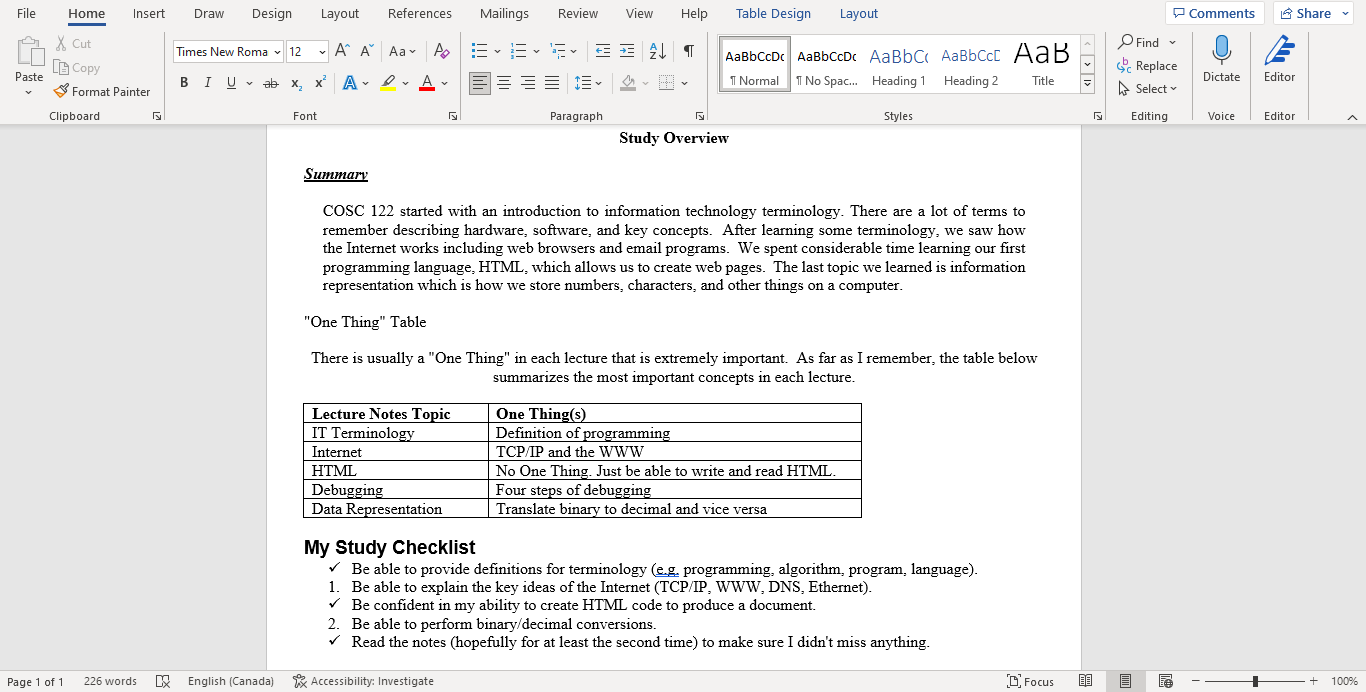Open the Clipboard pane dialog launcher
The width and height of the screenshot is (1366, 692).
click(157, 116)
